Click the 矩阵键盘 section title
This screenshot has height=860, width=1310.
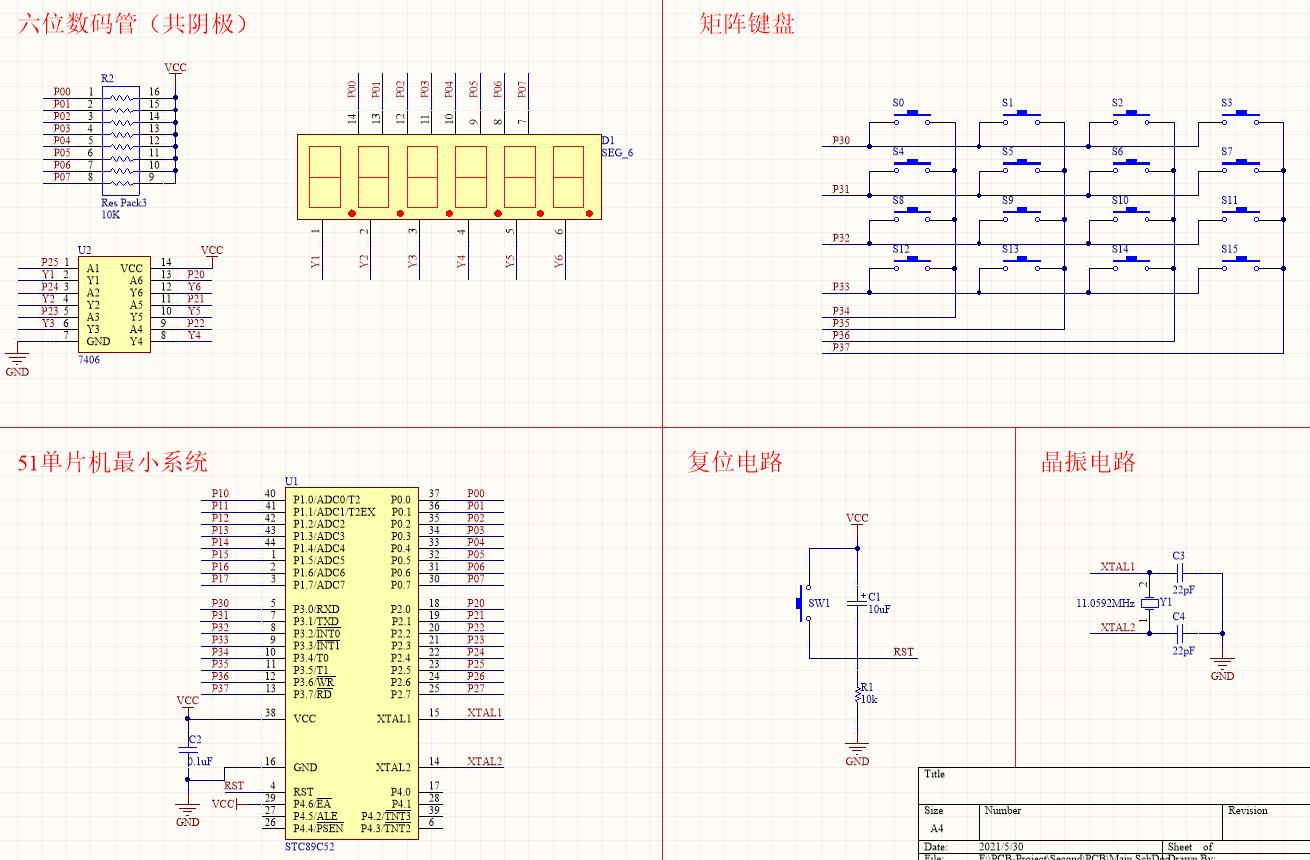click(747, 24)
